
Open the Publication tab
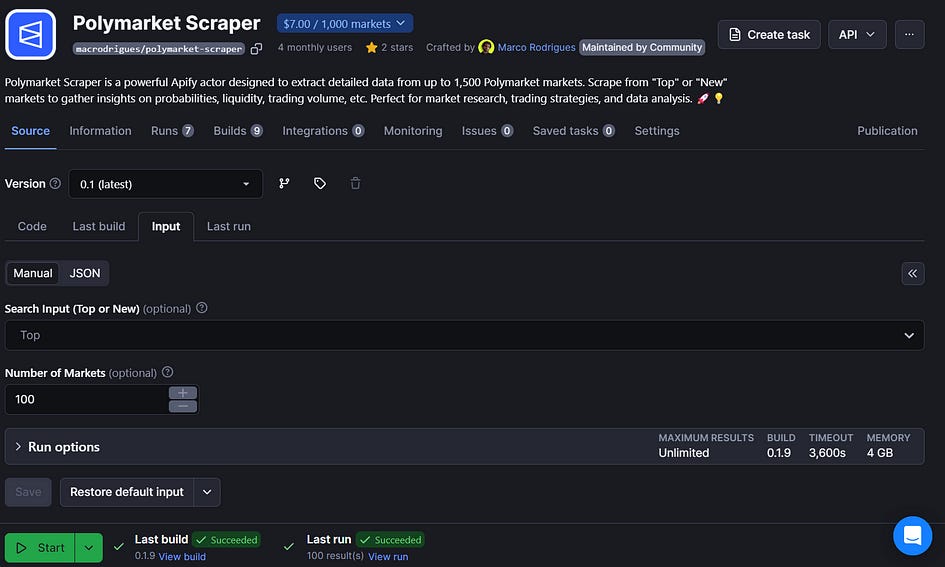click(887, 131)
